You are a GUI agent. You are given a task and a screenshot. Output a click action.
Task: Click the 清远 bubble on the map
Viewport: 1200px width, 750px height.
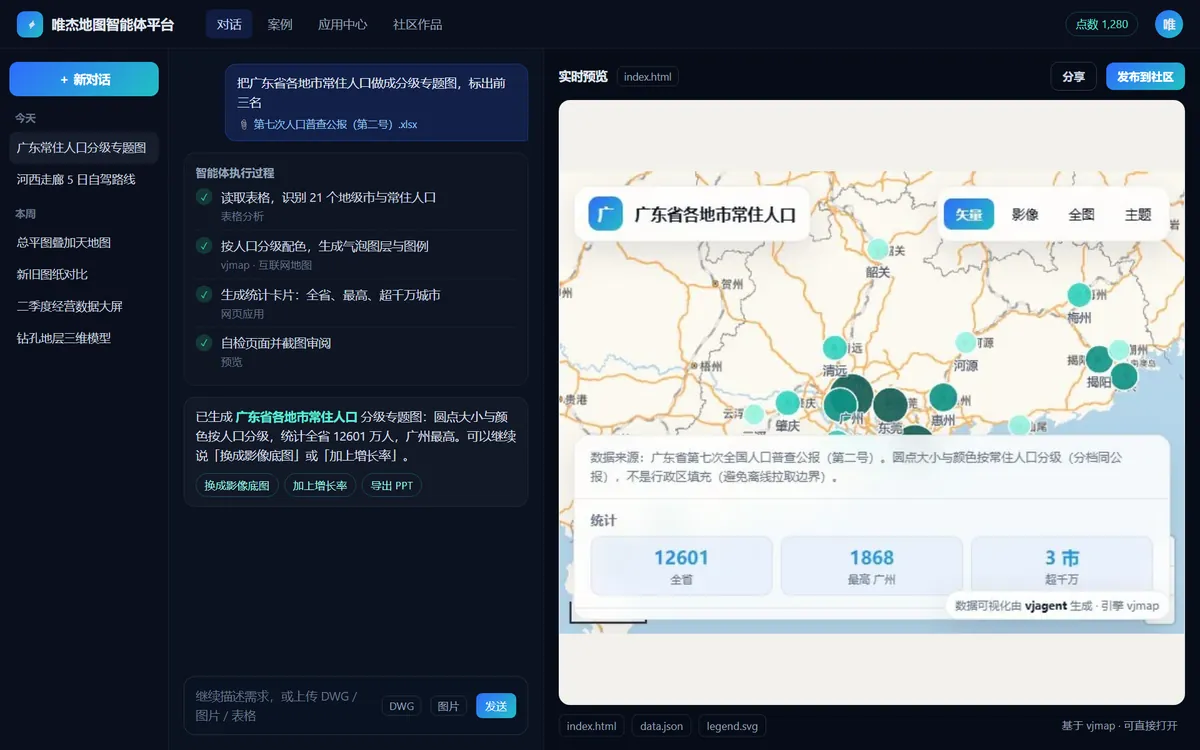coord(835,348)
